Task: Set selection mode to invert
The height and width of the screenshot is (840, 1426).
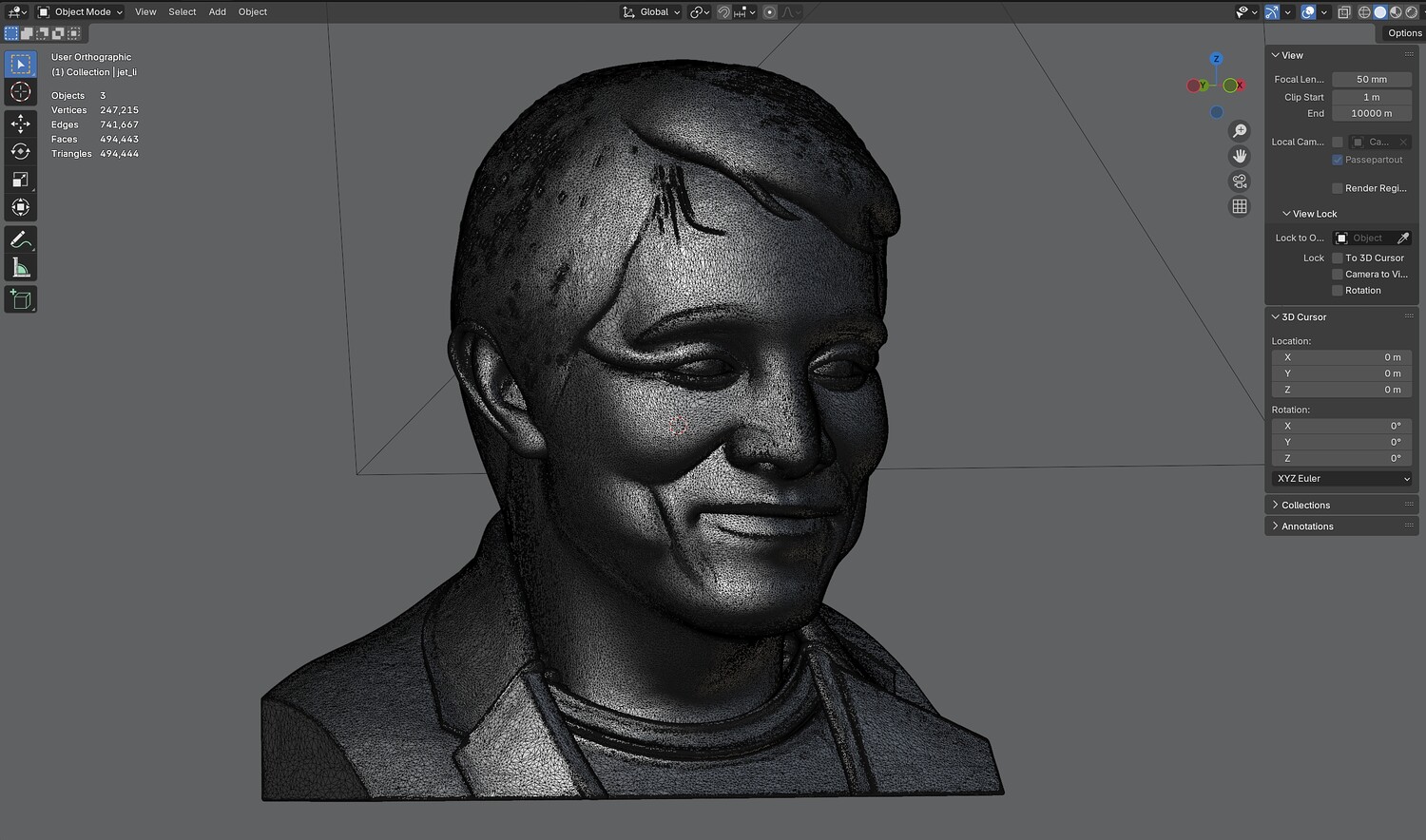Action: click(x=58, y=33)
